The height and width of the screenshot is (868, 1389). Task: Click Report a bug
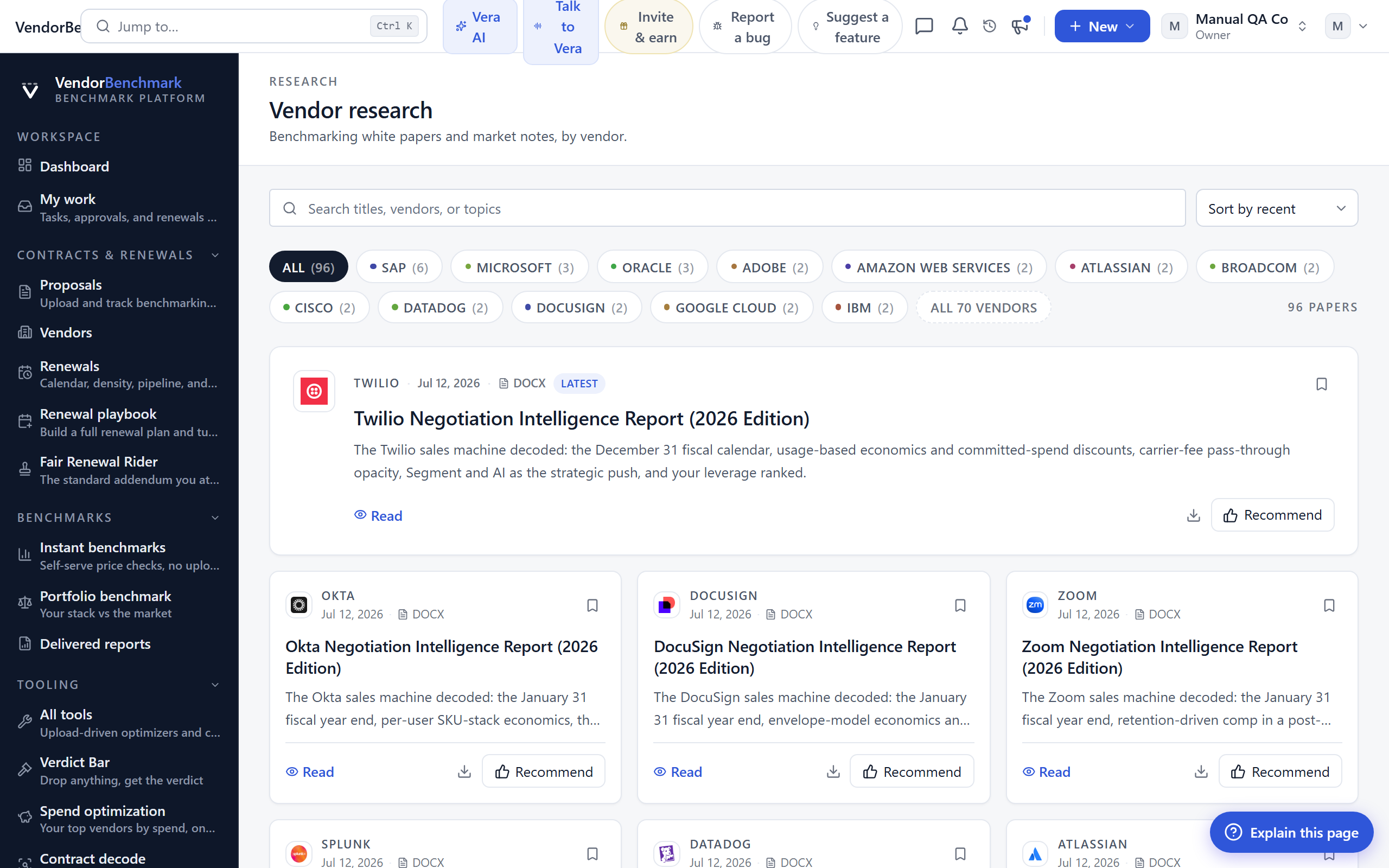coord(745,27)
